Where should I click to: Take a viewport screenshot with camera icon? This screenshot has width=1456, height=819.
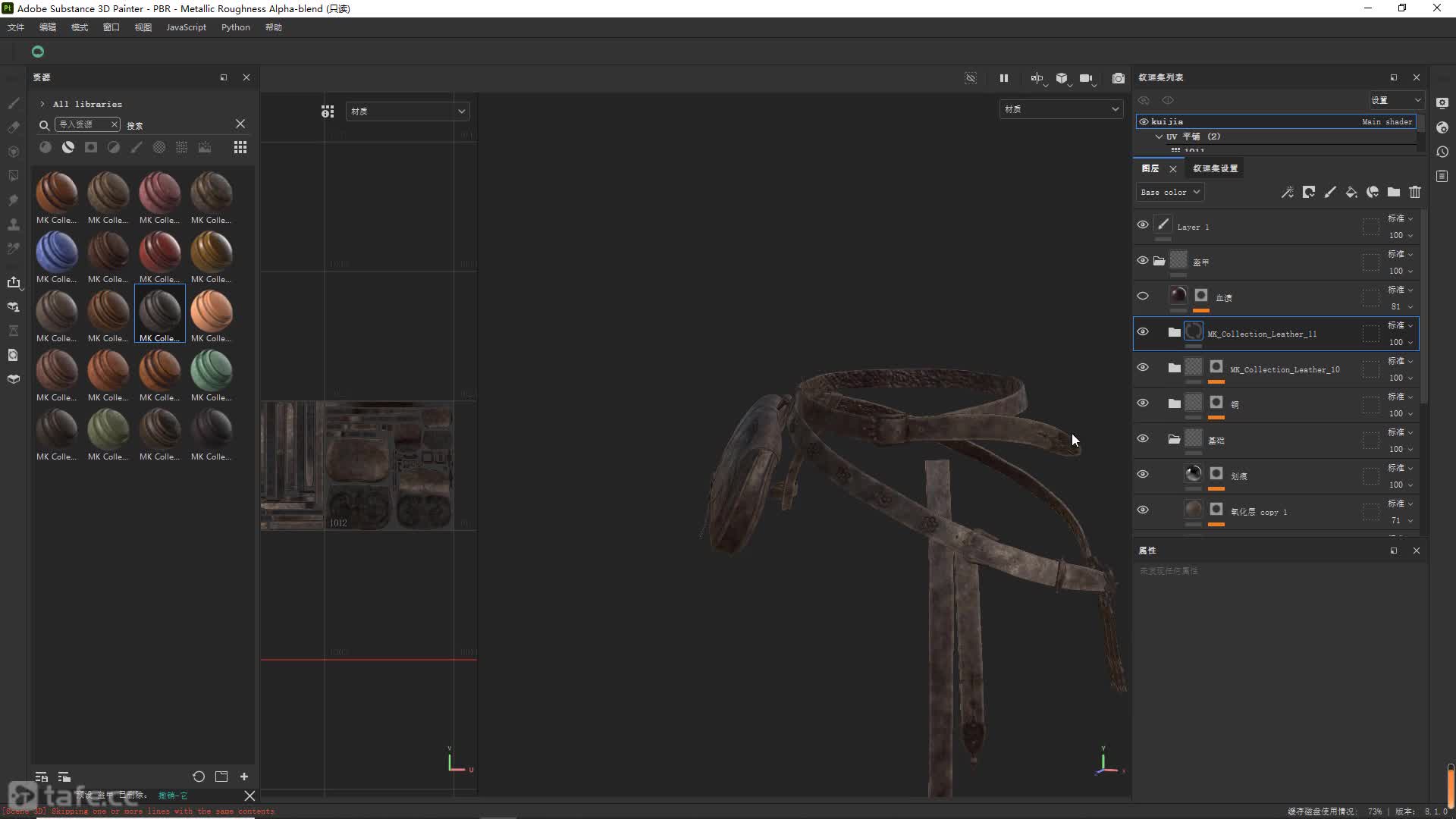coord(1119,78)
